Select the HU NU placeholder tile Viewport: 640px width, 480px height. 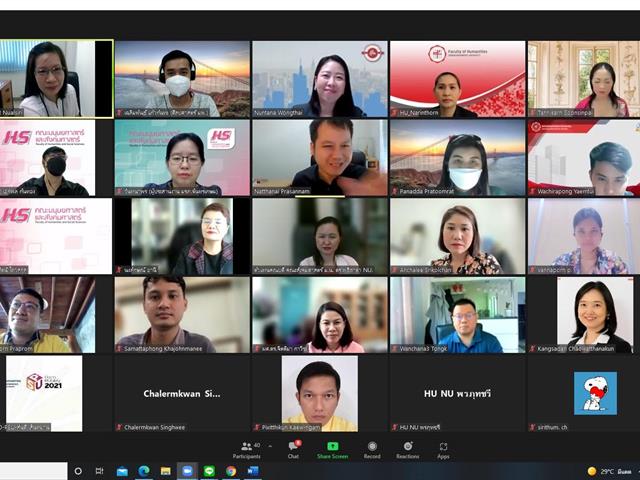click(458, 394)
